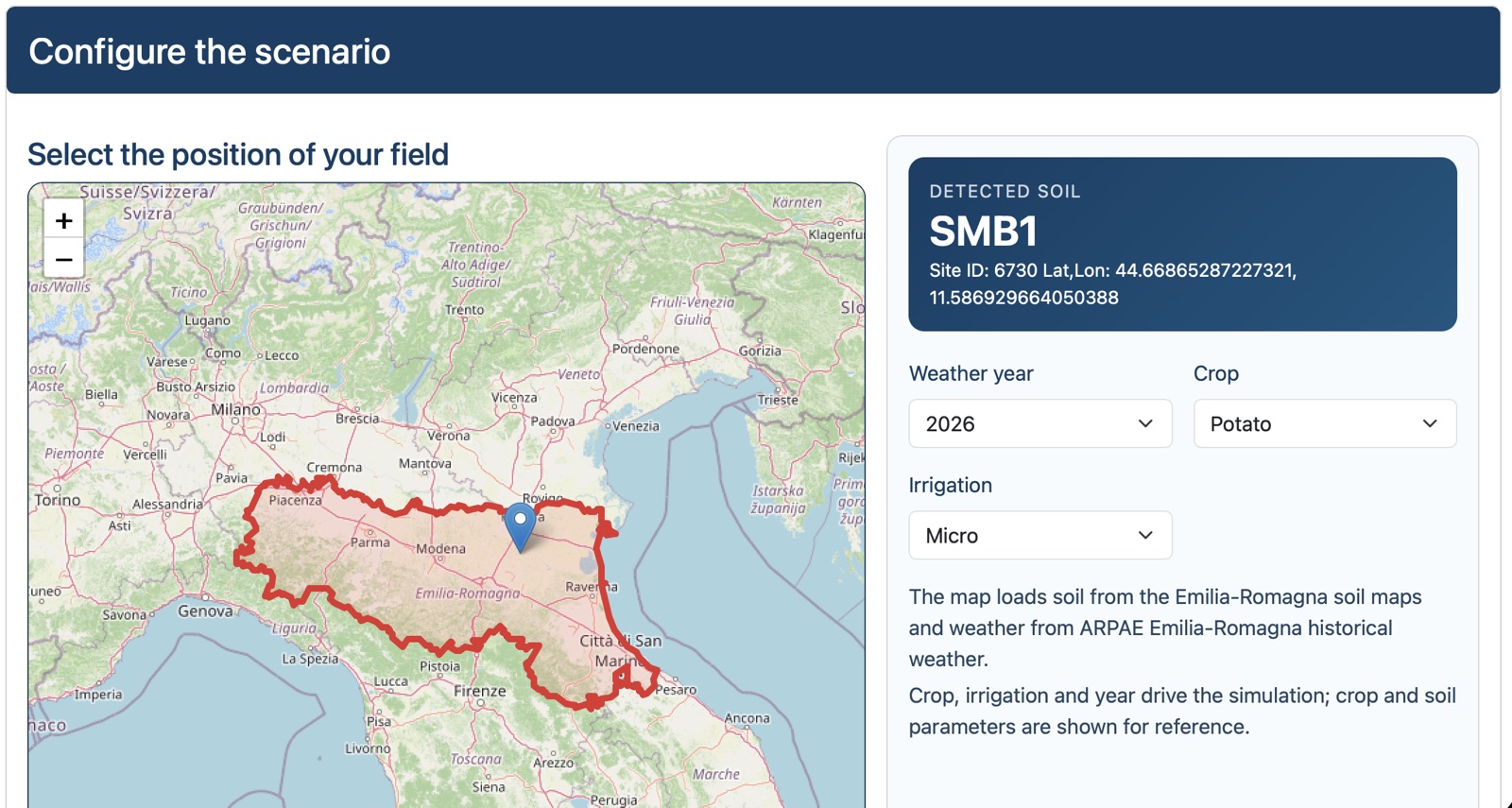The width and height of the screenshot is (1512, 808).
Task: Open the Crop dropdown showing Potato
Action: click(1325, 423)
